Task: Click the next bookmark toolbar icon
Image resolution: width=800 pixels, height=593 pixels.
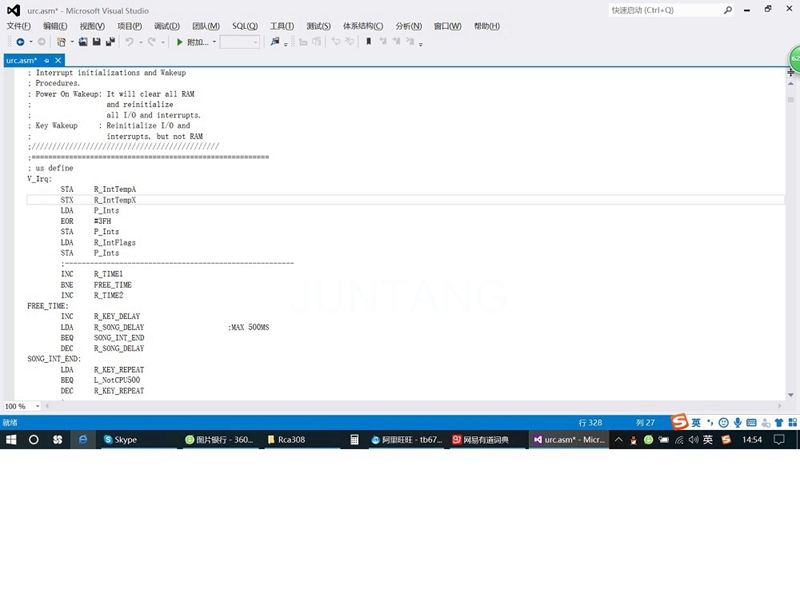Action: [x=396, y=42]
